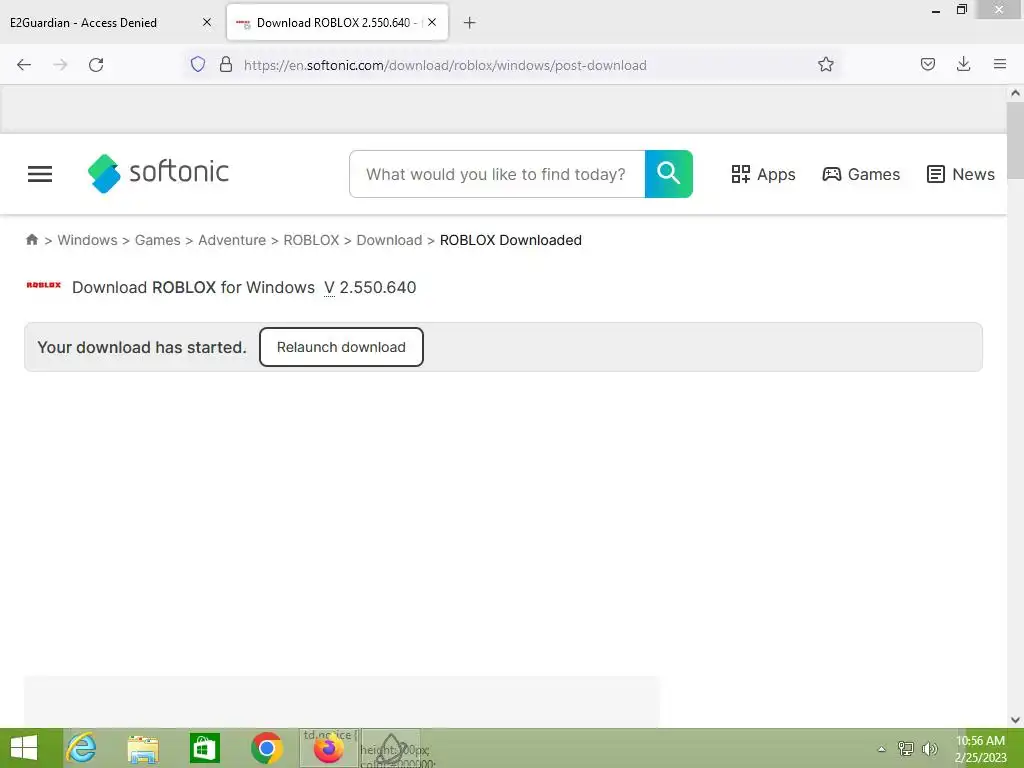The height and width of the screenshot is (768, 1024).
Task: Go to ROBLOX breadcrumb link
Action: [x=311, y=240]
